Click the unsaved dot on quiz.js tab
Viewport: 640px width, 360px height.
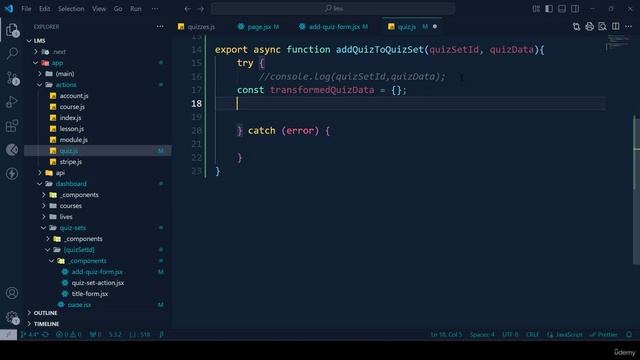(x=435, y=27)
